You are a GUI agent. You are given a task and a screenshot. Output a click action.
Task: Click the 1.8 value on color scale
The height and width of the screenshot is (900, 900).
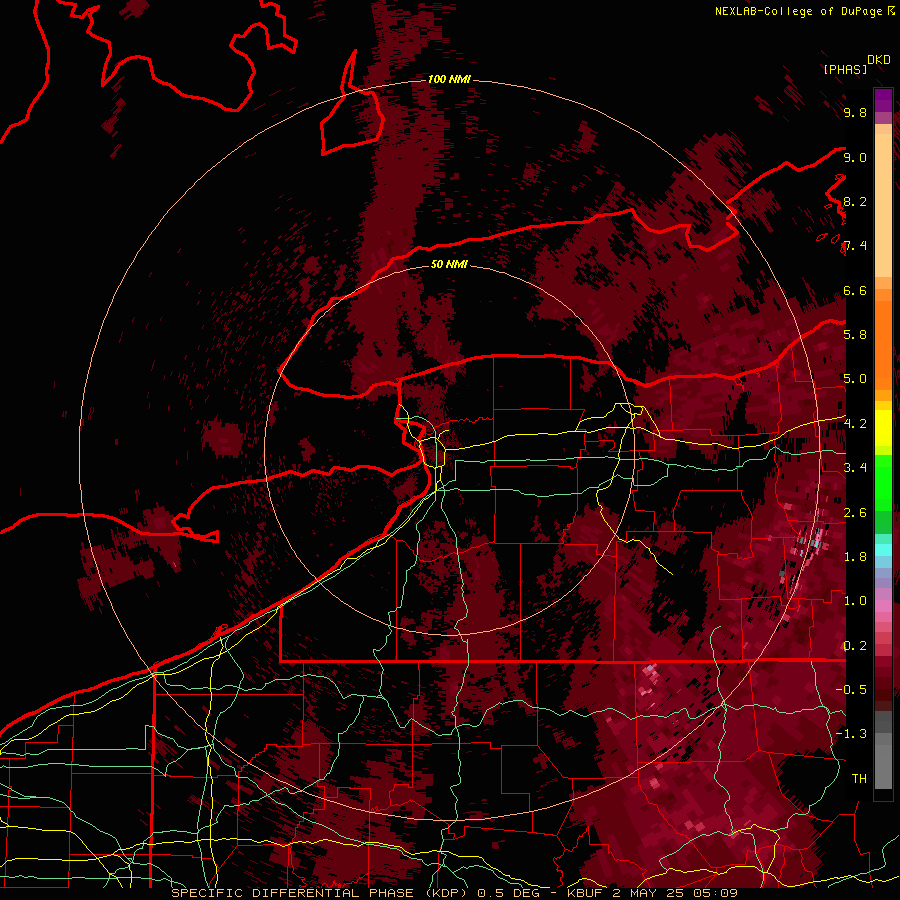pyautogui.click(x=855, y=557)
